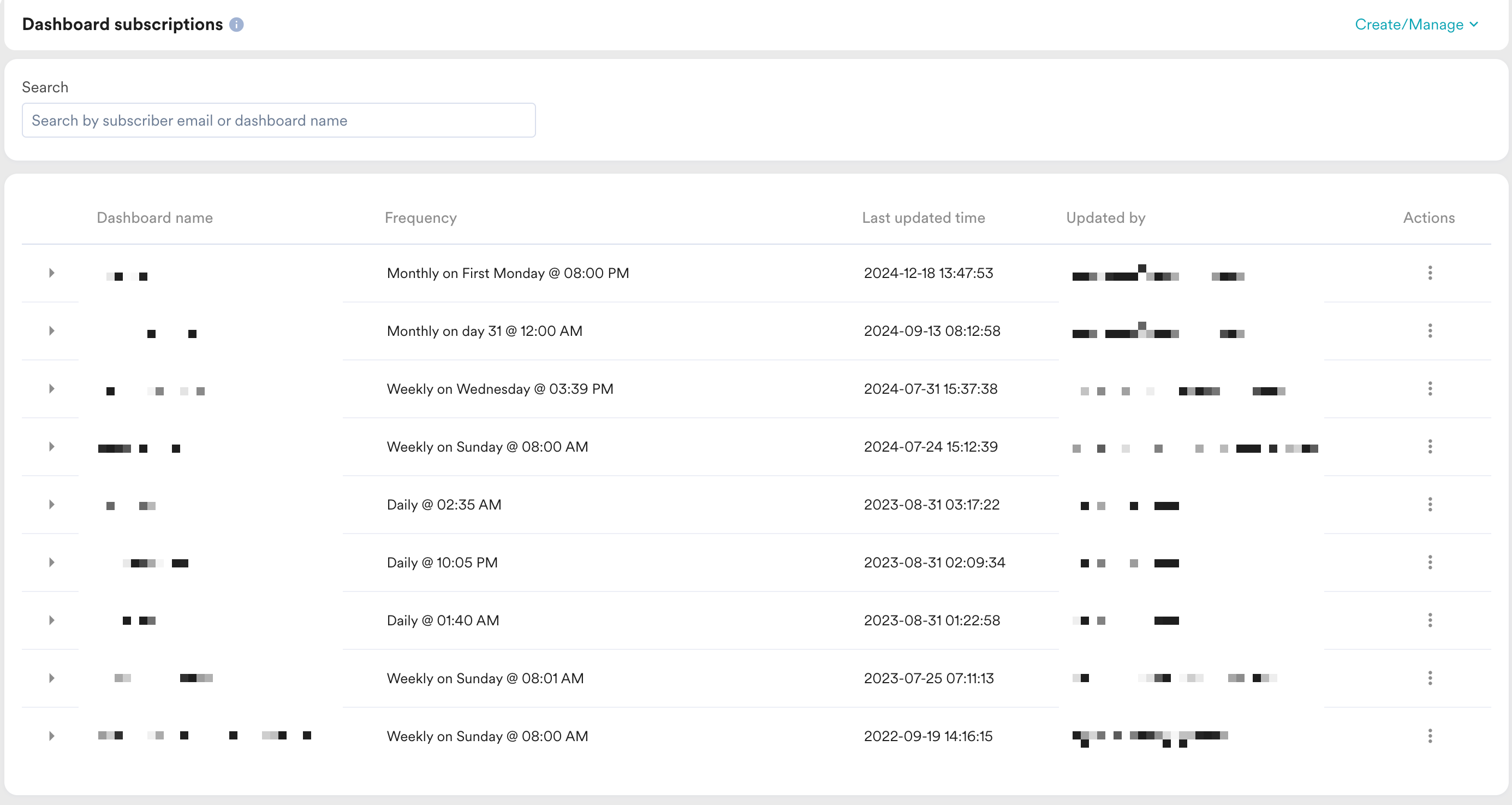Viewport: 1512px width, 805px height.
Task: Open actions menu for 2022-09-19 subscription row
Action: coord(1430,736)
